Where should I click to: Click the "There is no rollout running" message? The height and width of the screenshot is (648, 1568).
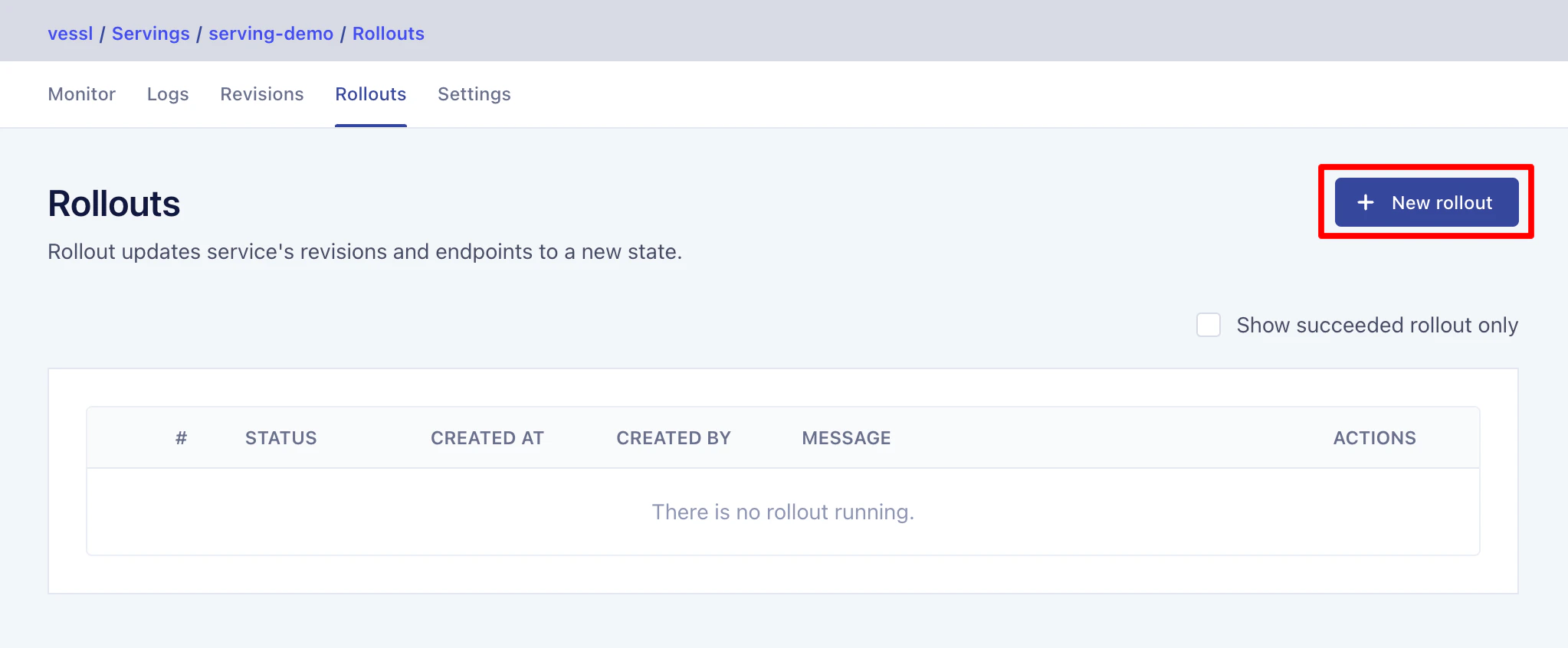point(782,512)
